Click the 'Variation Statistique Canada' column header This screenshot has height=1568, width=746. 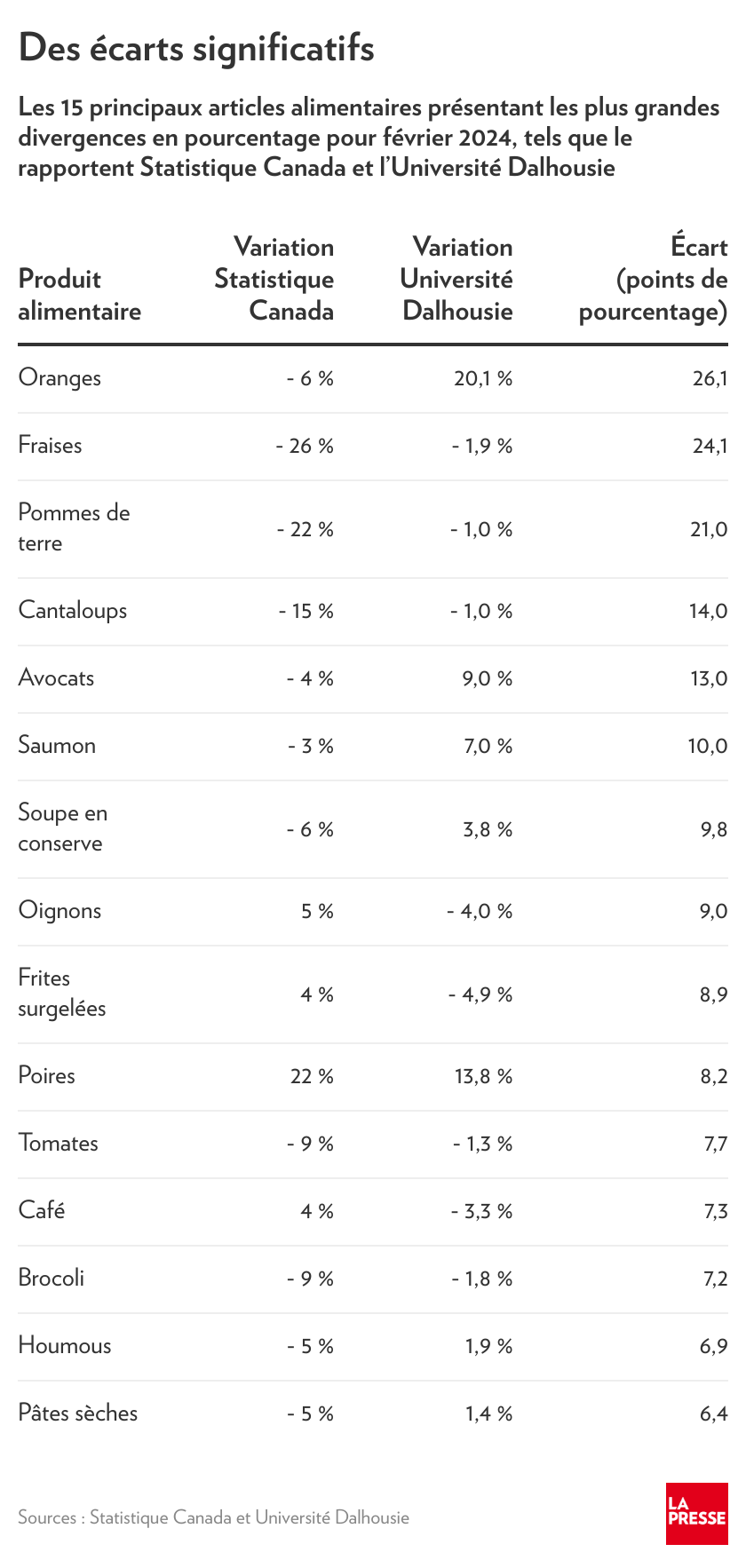(274, 279)
